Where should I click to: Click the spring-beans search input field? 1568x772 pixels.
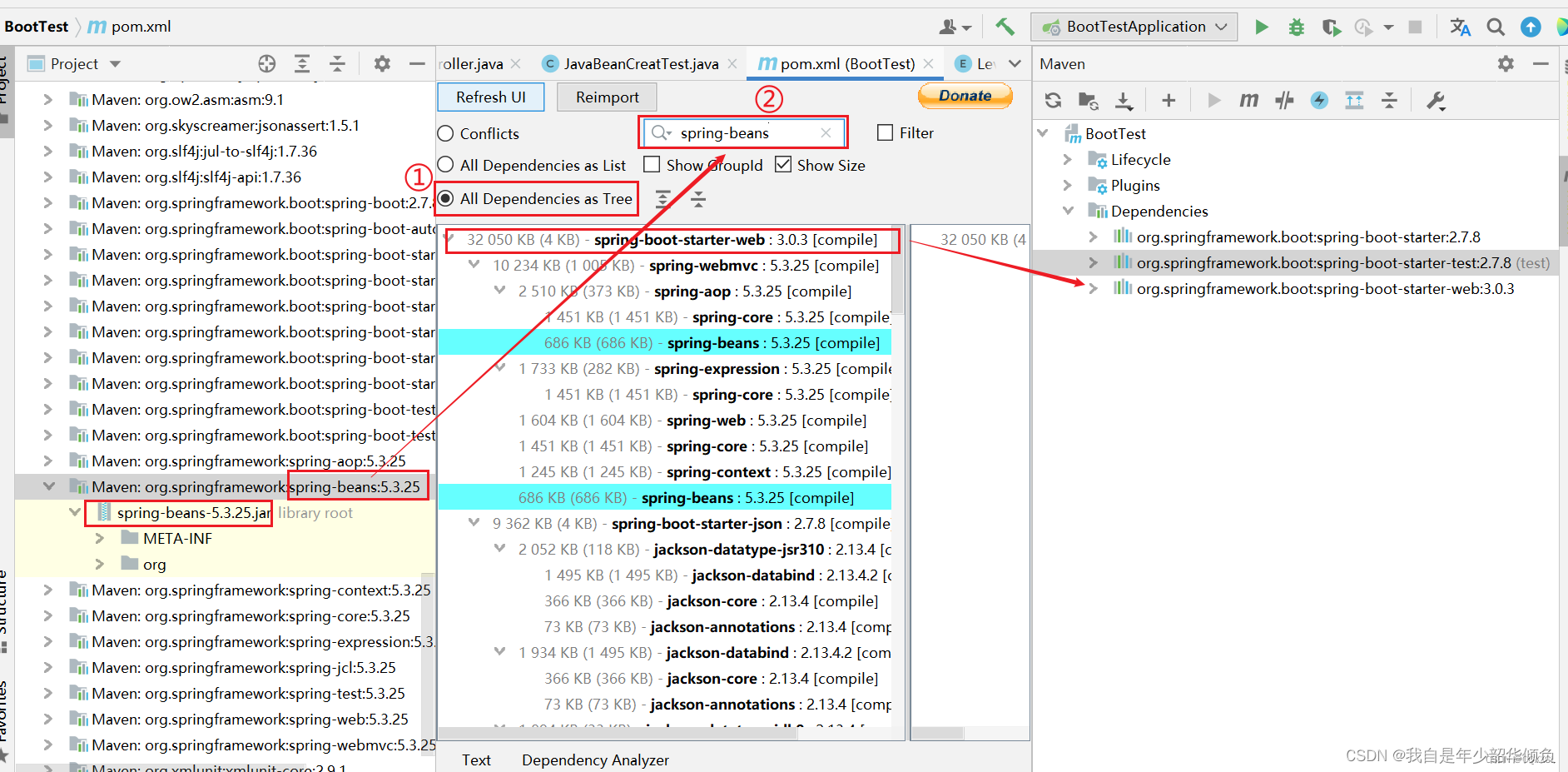tap(744, 132)
